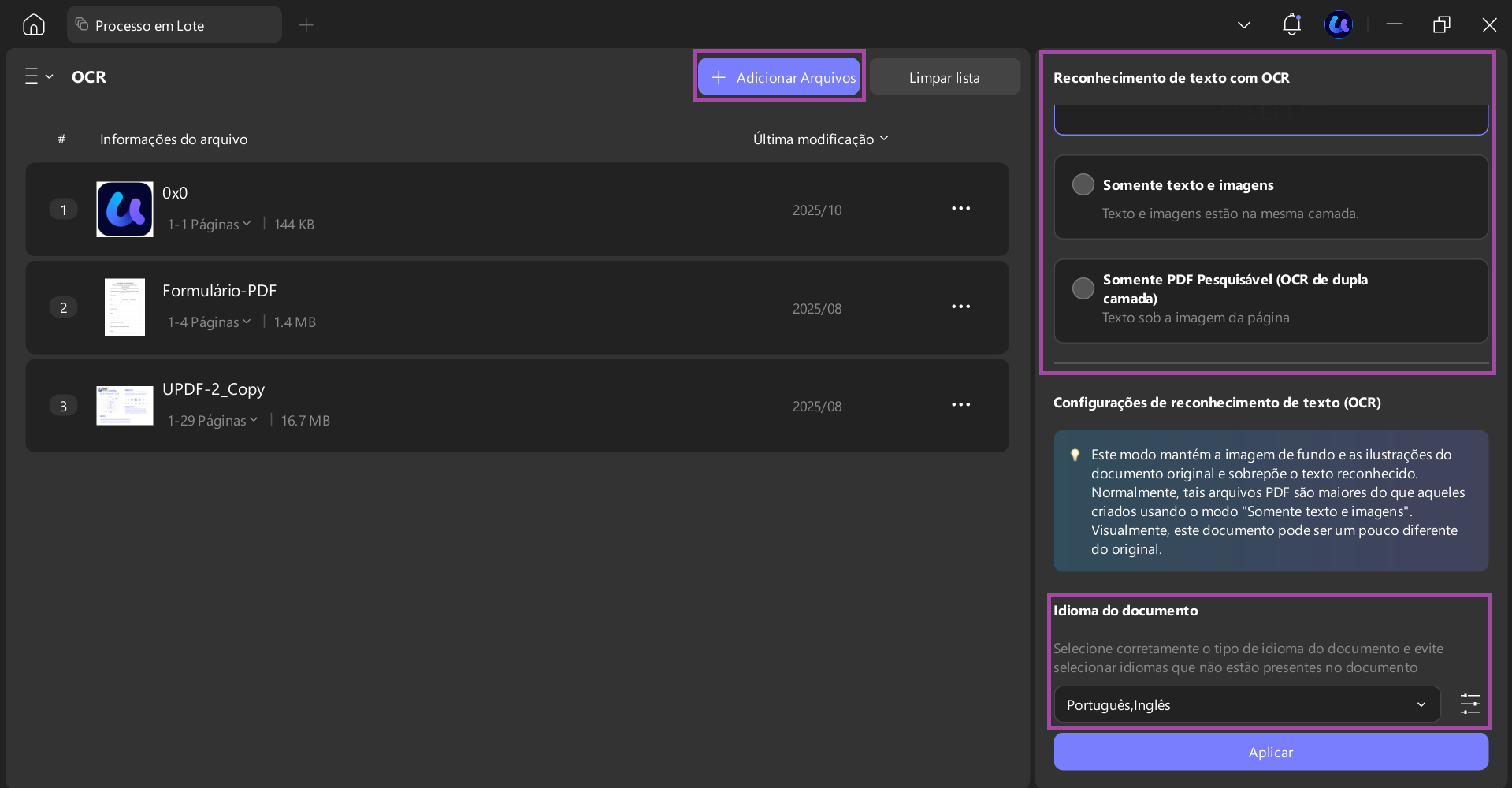Click the Adicionar Arquivos button
Viewport: 1512px width, 788px height.
click(x=779, y=77)
